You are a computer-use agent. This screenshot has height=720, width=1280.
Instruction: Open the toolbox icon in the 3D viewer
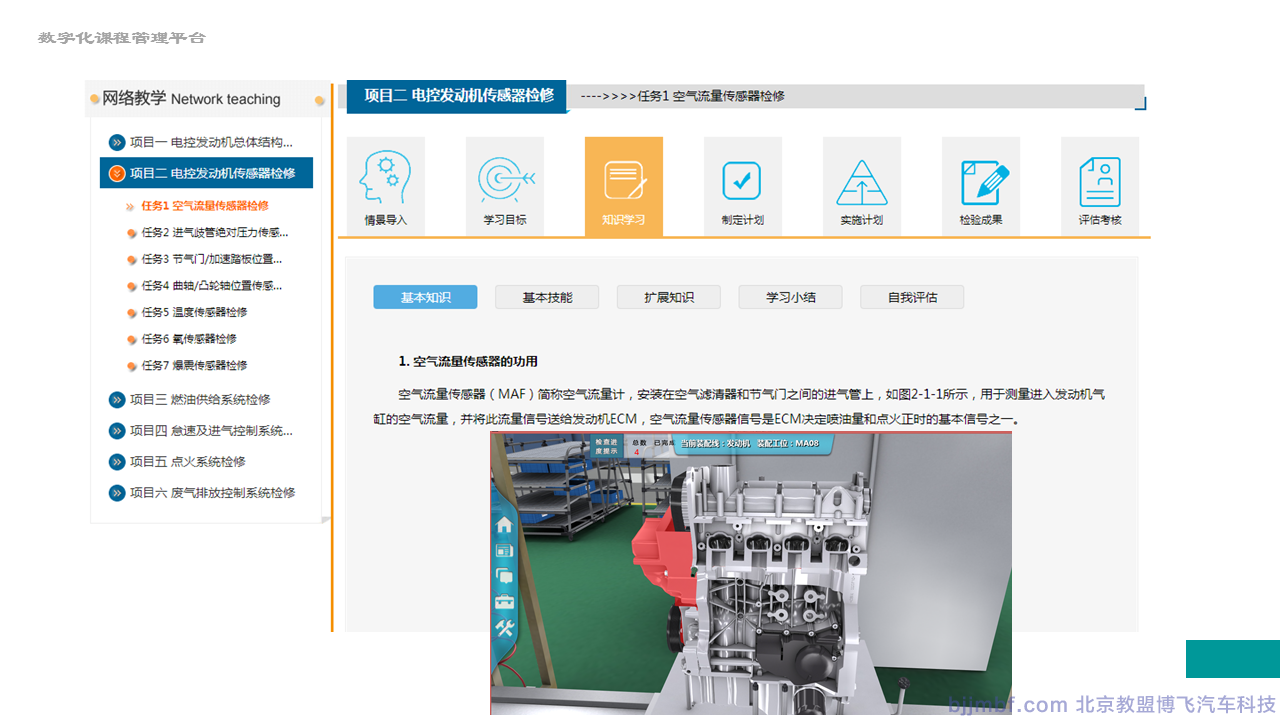pyautogui.click(x=504, y=603)
